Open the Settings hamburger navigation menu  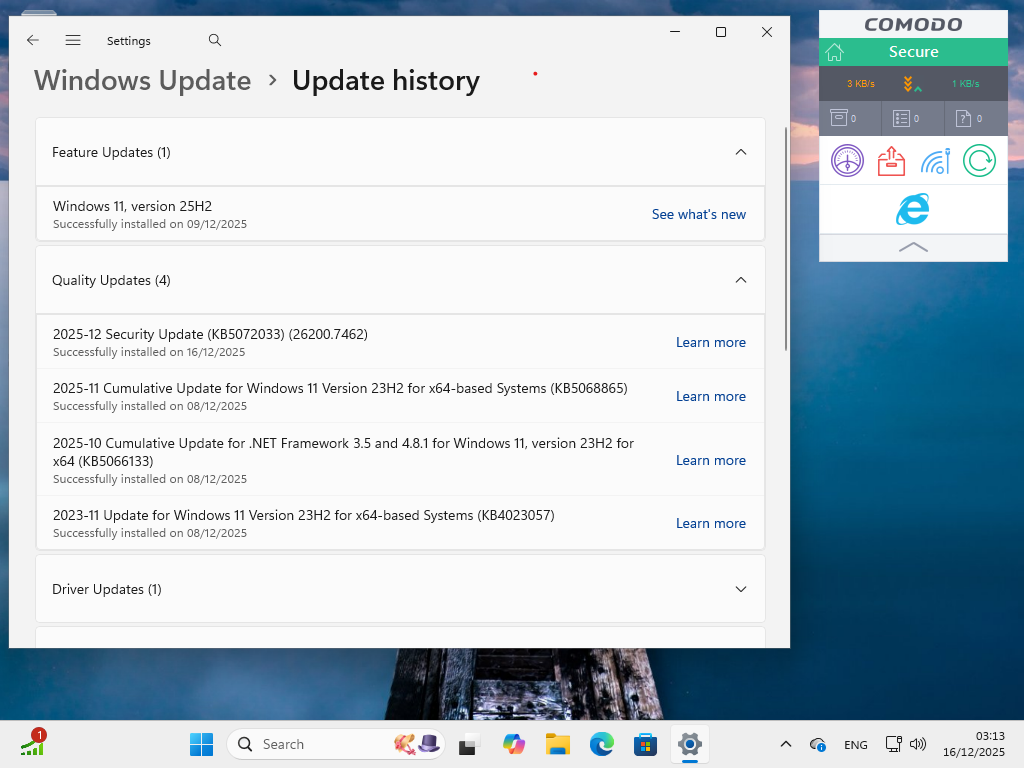point(73,40)
